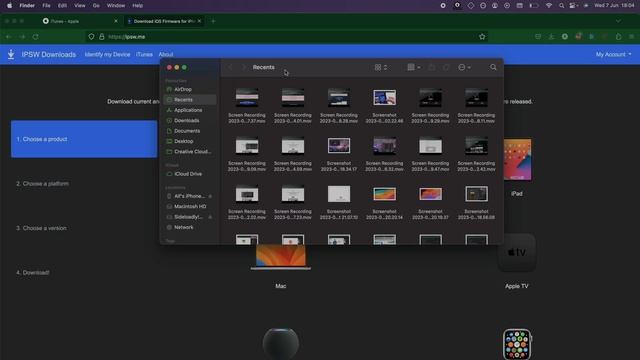Select the Sideloadly volume in the sidebar
Image resolution: width=640 pixels, height=360 pixels.
coord(190,217)
